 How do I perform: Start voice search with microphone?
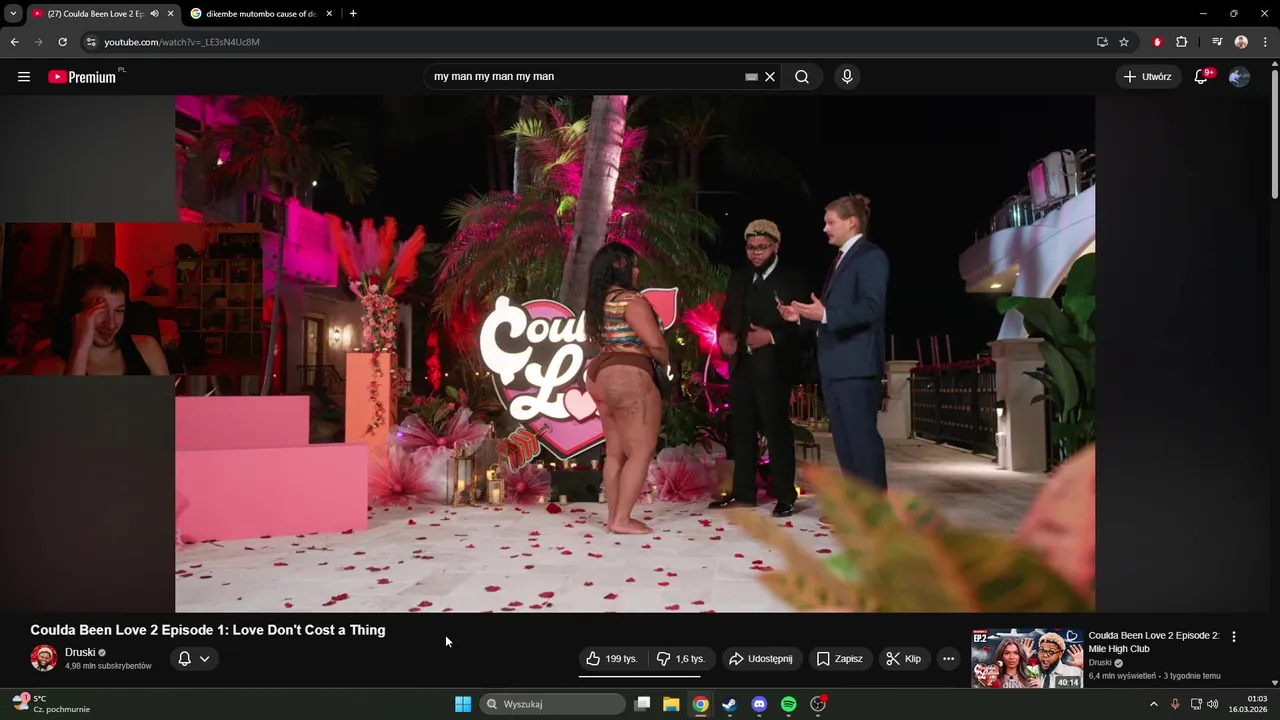(x=847, y=77)
